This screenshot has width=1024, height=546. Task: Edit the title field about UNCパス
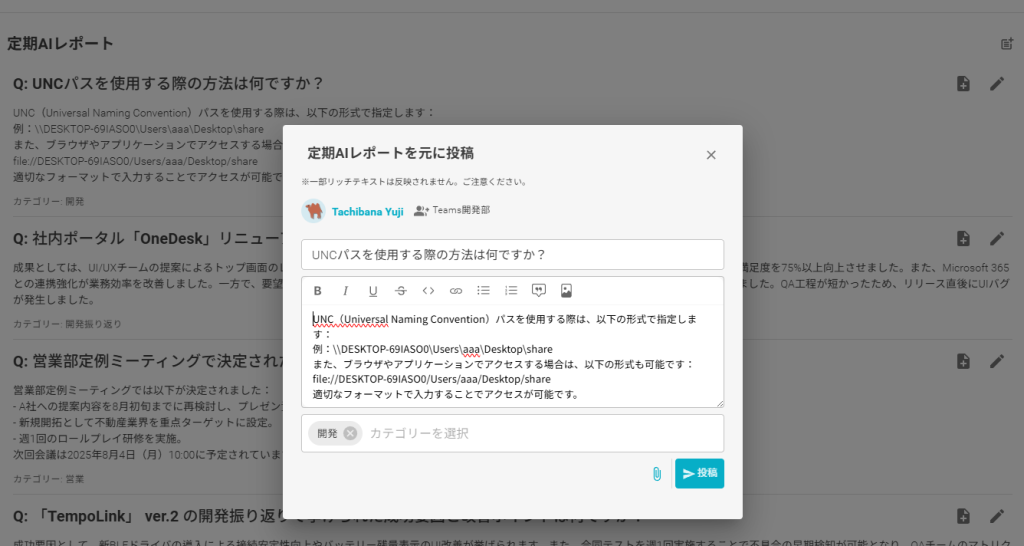[x=513, y=255]
